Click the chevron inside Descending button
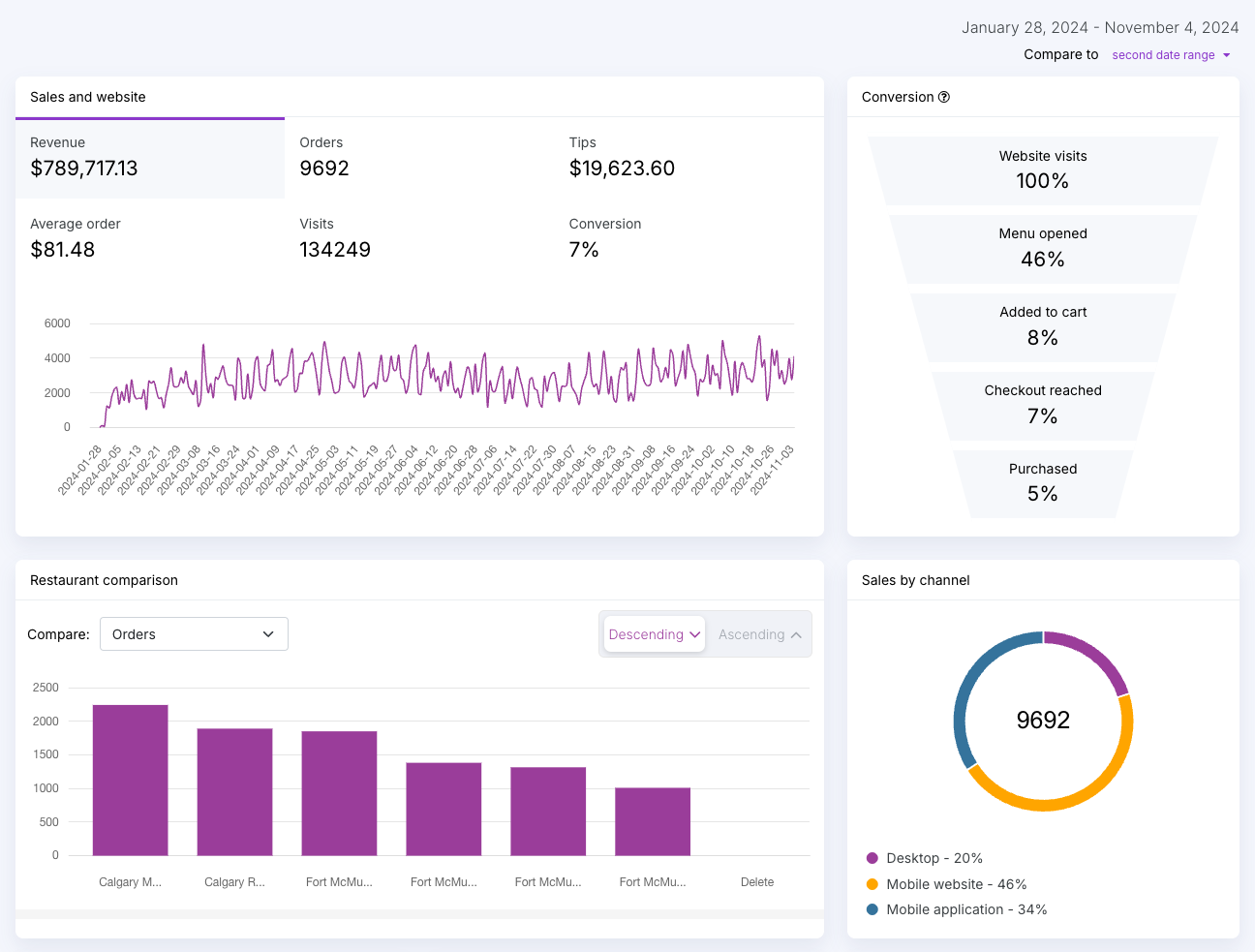This screenshot has height=952, width=1255. tap(694, 634)
